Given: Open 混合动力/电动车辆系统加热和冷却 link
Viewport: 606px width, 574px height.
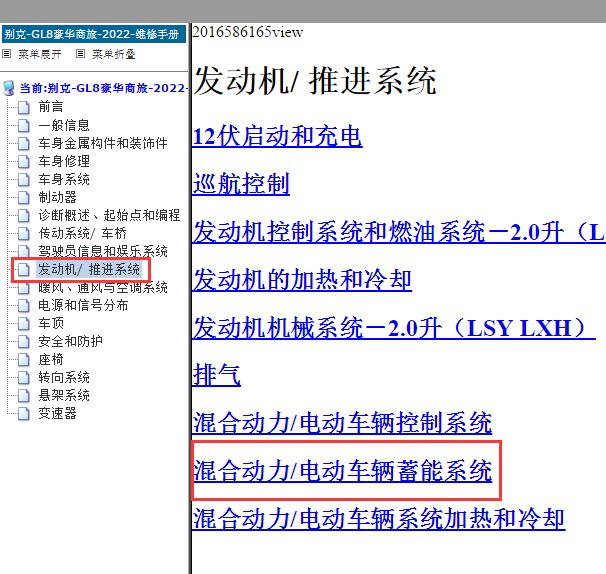Looking at the screenshot, I should (x=379, y=519).
